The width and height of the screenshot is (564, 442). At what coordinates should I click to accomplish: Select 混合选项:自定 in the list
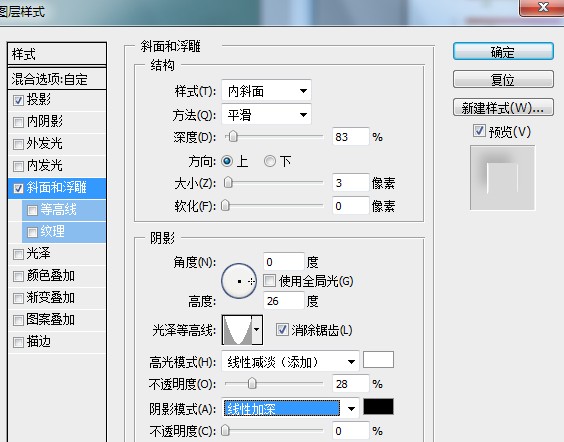(57, 79)
